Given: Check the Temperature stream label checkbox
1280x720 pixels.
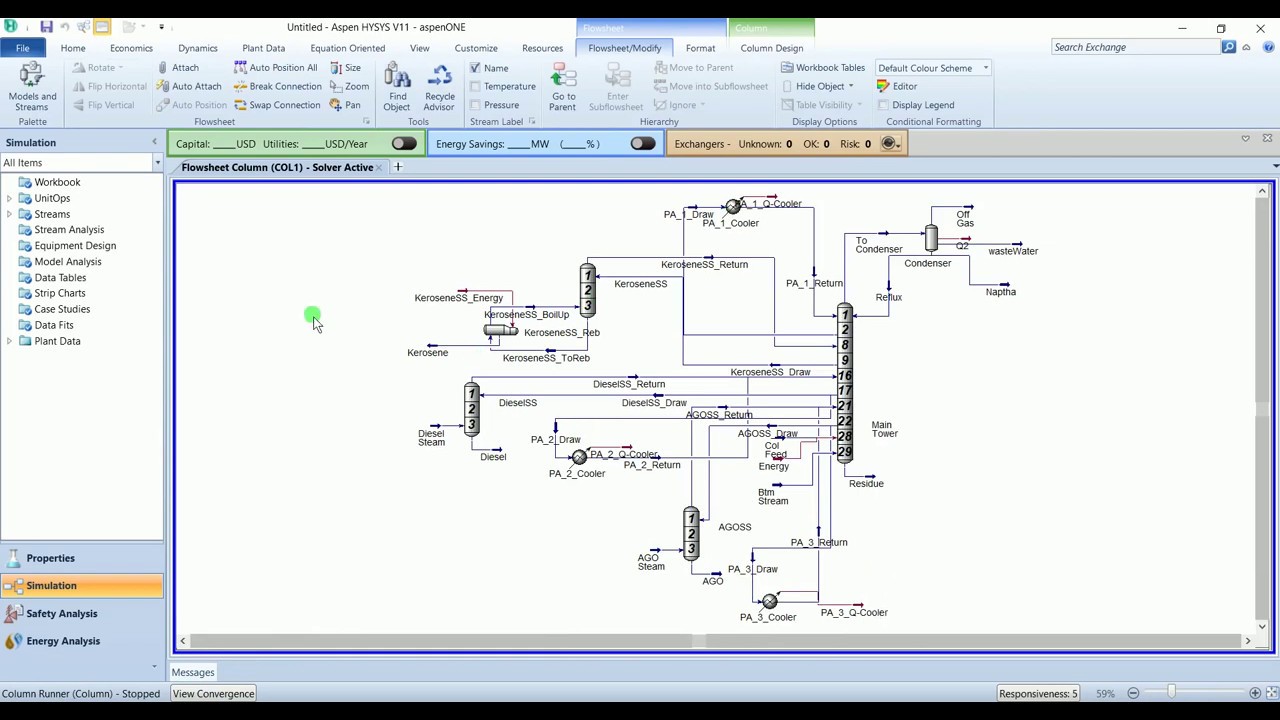Looking at the screenshot, I should pyautogui.click(x=475, y=86).
